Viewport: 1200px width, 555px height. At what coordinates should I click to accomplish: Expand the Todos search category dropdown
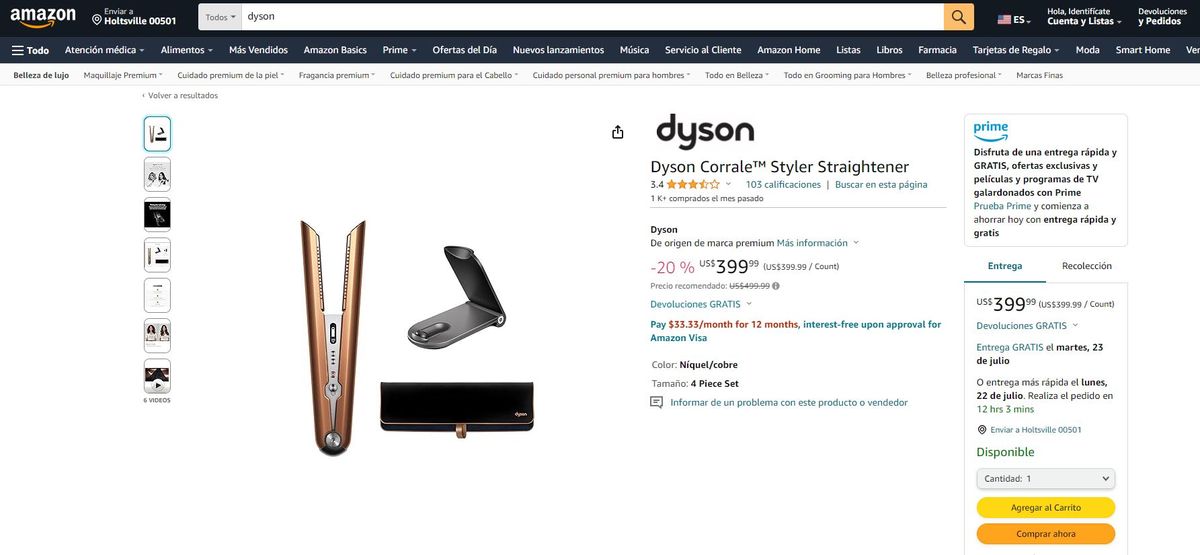[x=220, y=17]
